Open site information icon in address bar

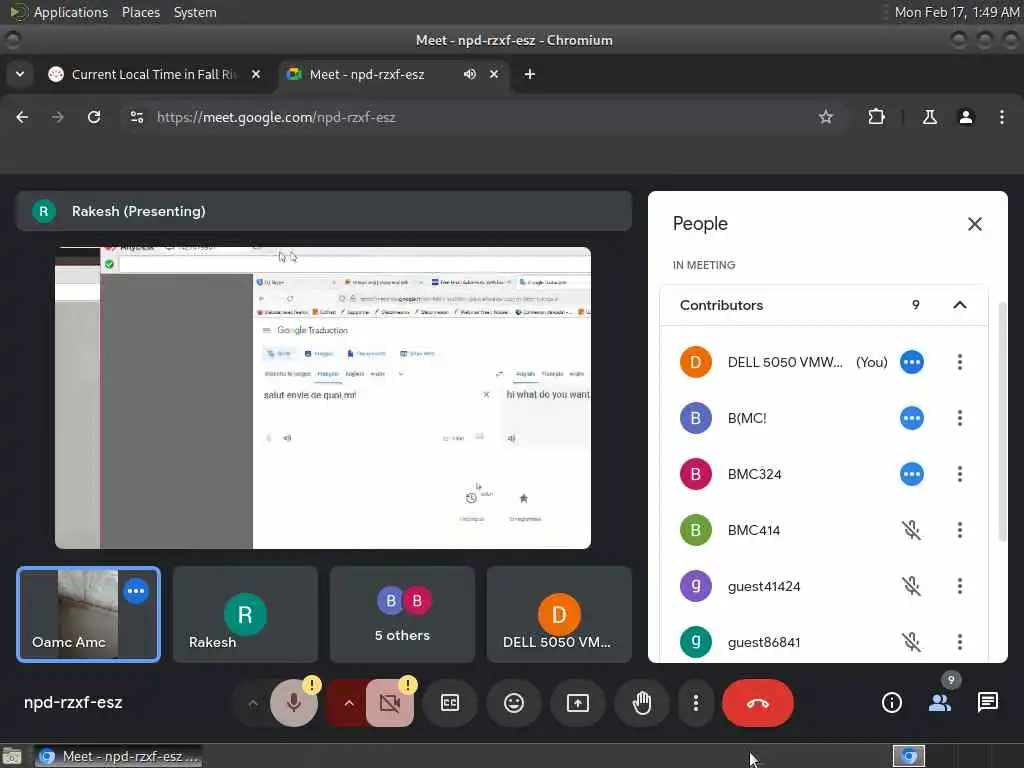point(136,117)
